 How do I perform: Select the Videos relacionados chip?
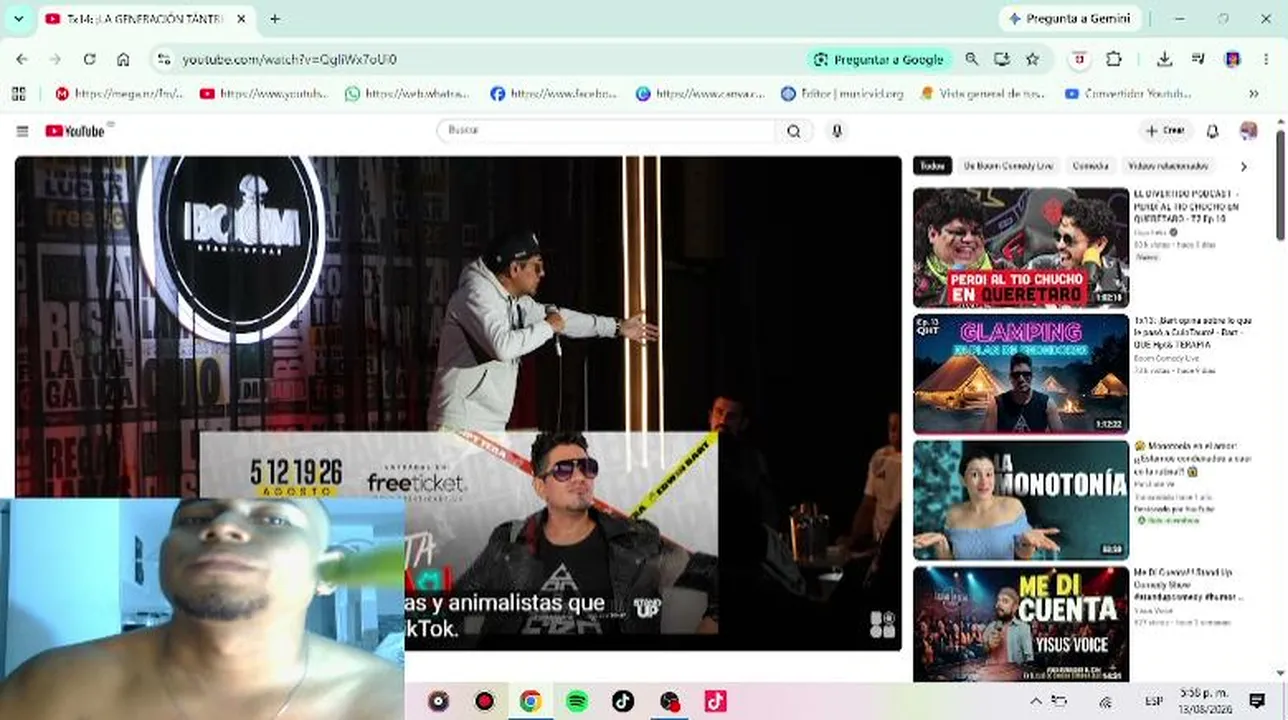1168,166
